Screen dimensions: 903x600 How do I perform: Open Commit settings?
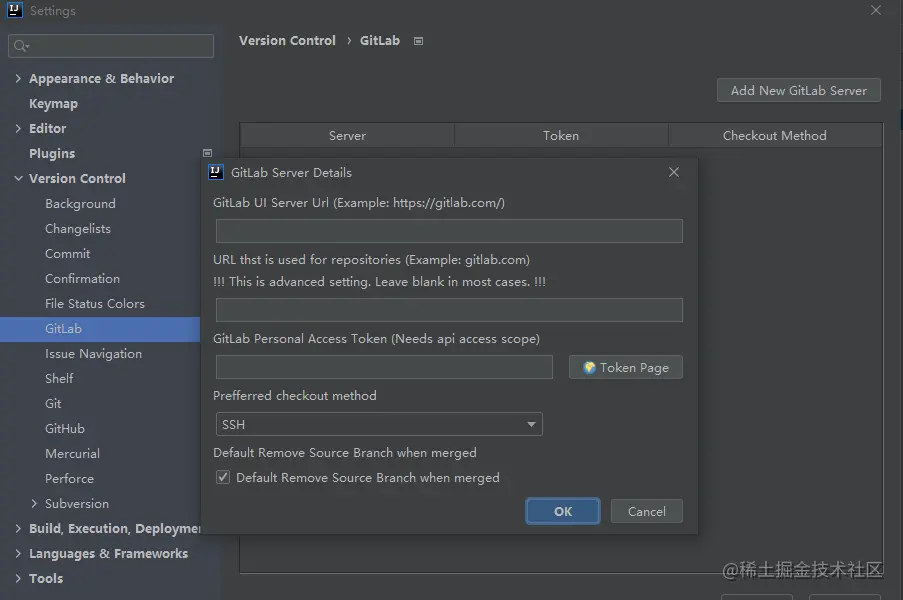tap(67, 253)
